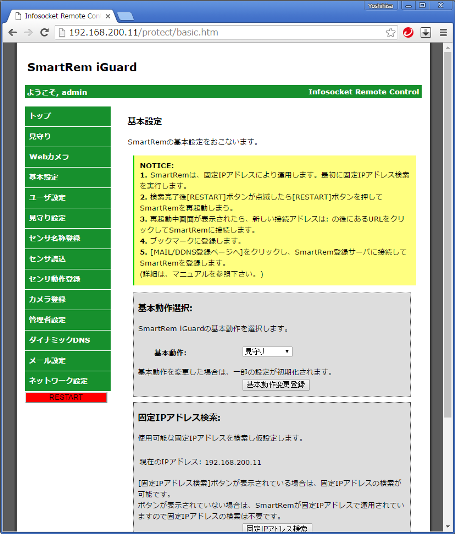Image resolution: width=455 pixels, height=534 pixels.
Task: Click the browser back arrow
Action: [13, 32]
